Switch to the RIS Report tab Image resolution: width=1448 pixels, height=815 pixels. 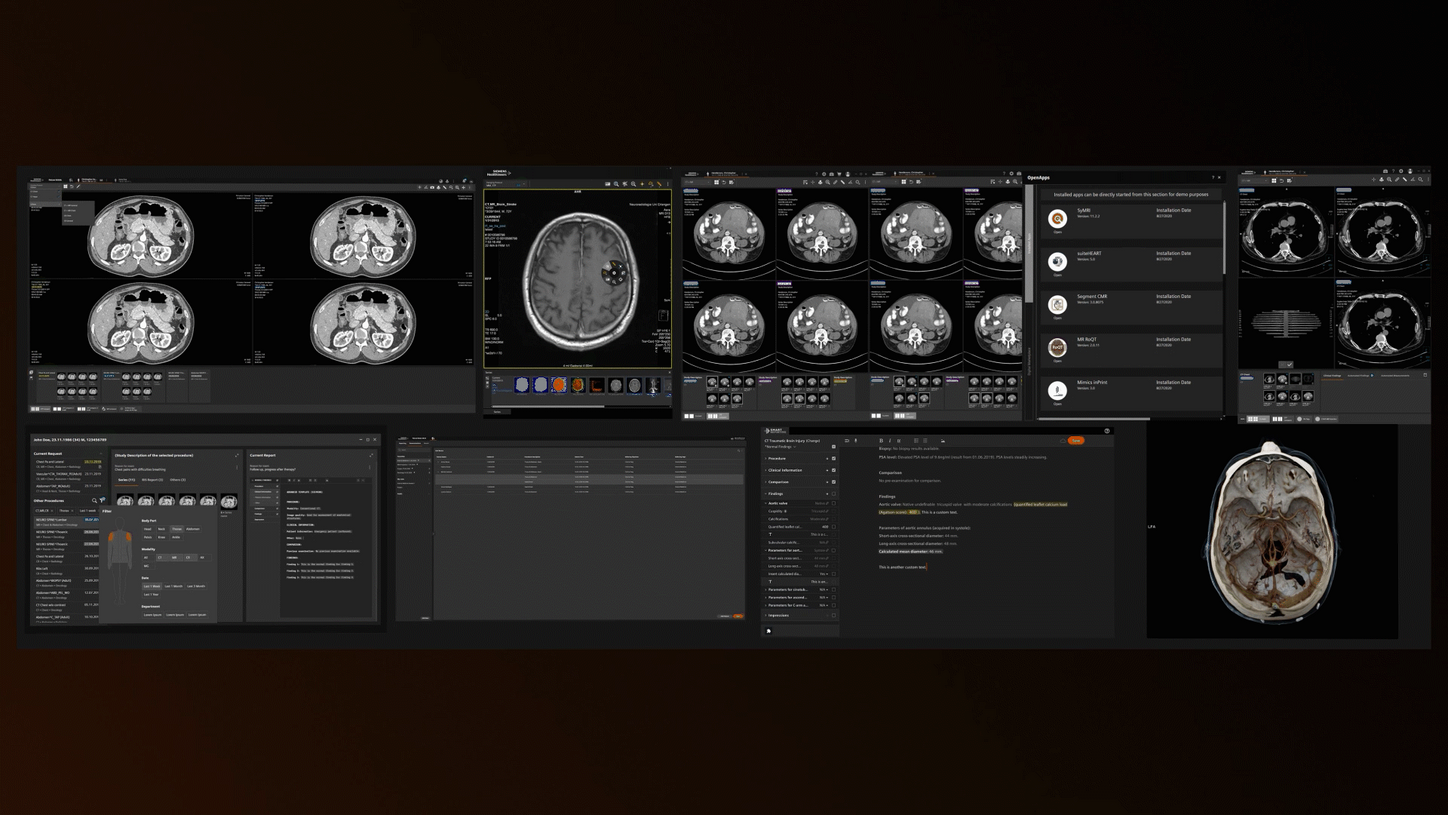[152, 479]
